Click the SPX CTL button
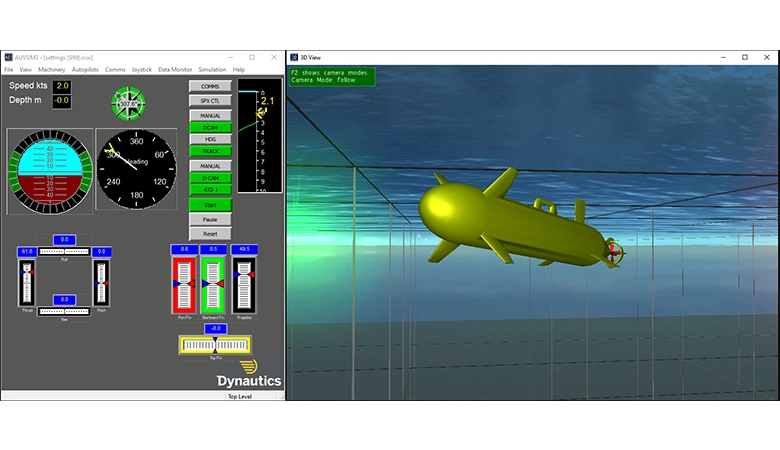 210,101
